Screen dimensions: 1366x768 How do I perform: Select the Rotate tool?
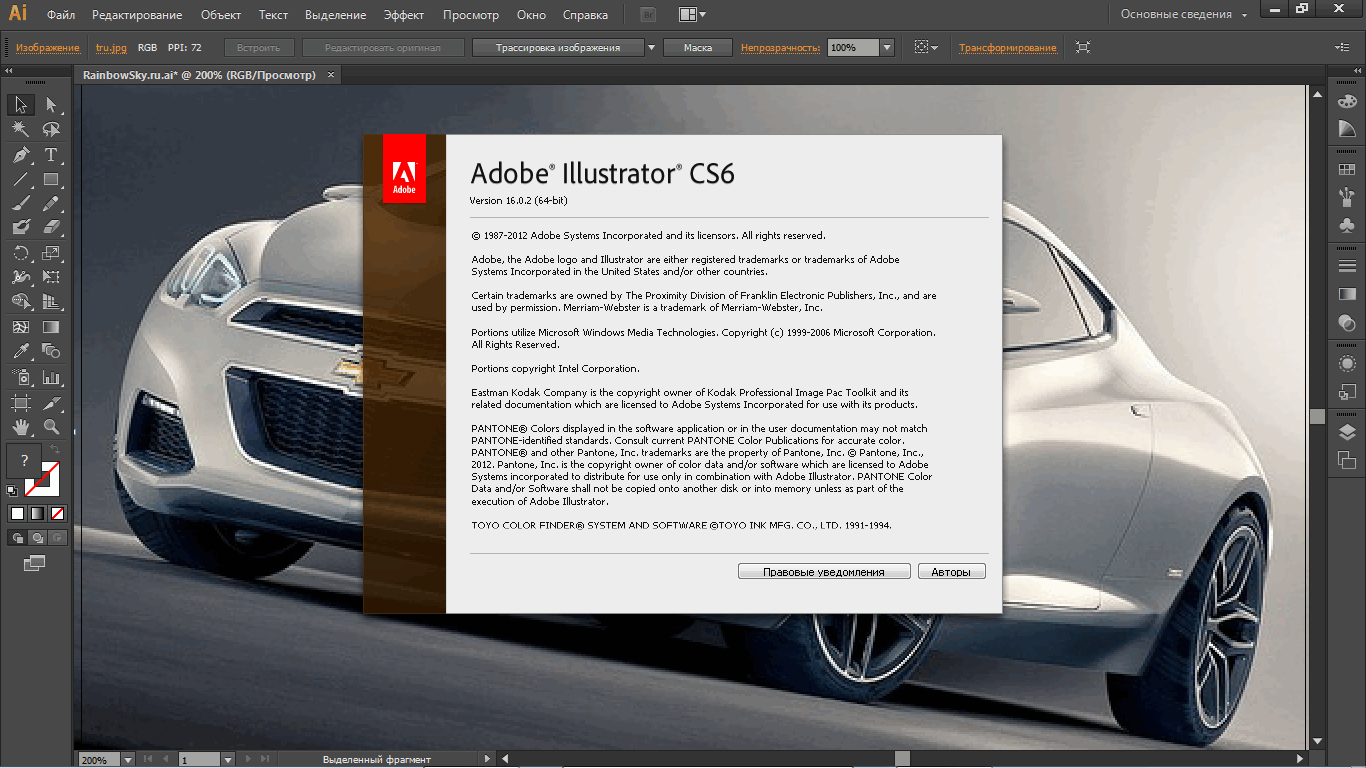coord(21,253)
